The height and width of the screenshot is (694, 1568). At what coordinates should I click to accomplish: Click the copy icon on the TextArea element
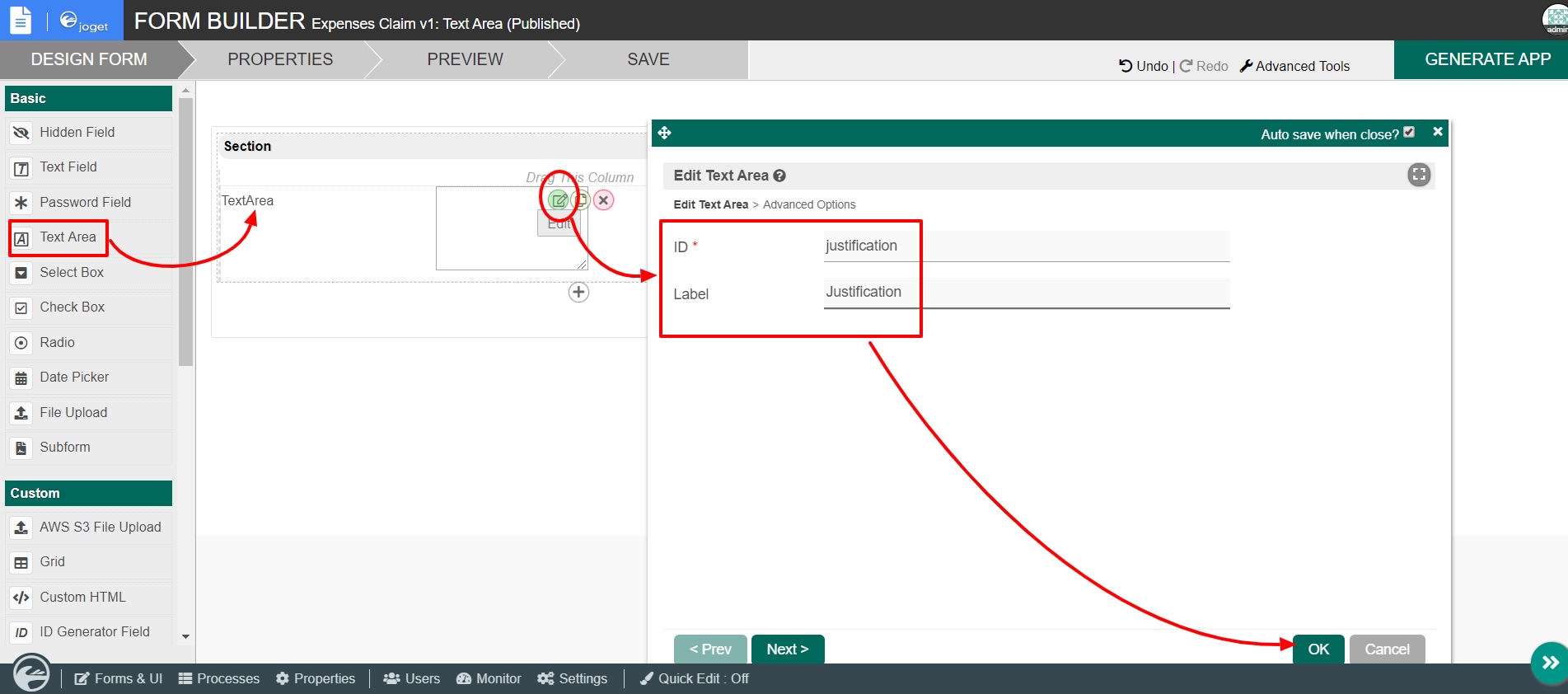tap(581, 199)
